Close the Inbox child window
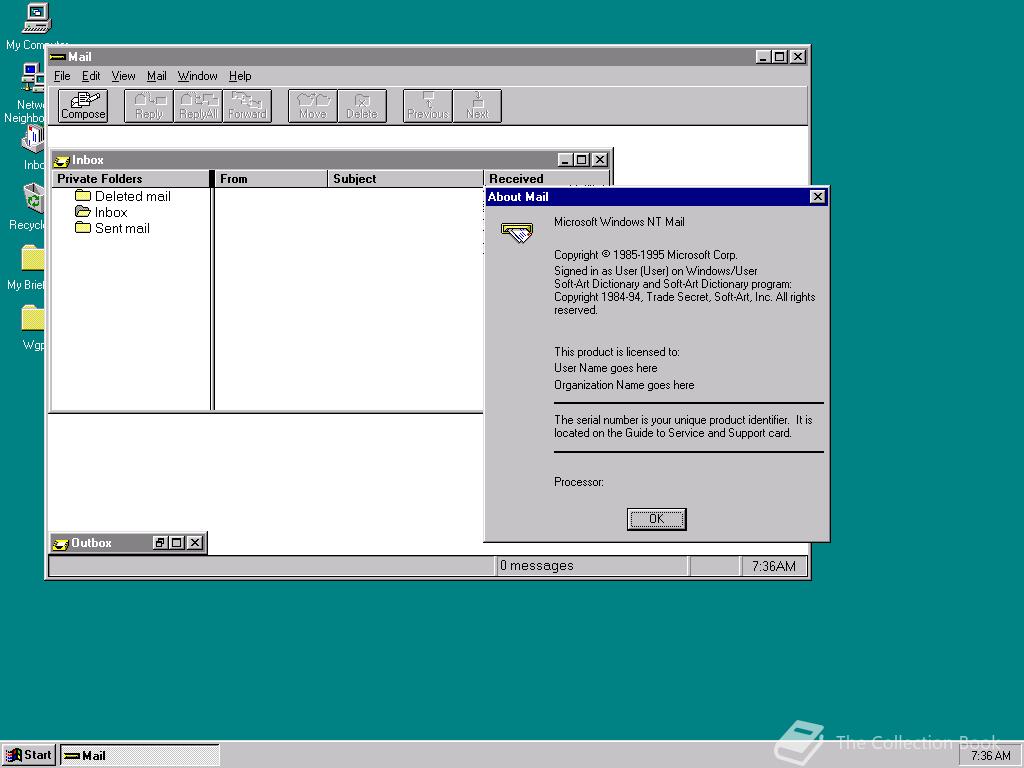Image resolution: width=1024 pixels, height=768 pixels. point(600,160)
